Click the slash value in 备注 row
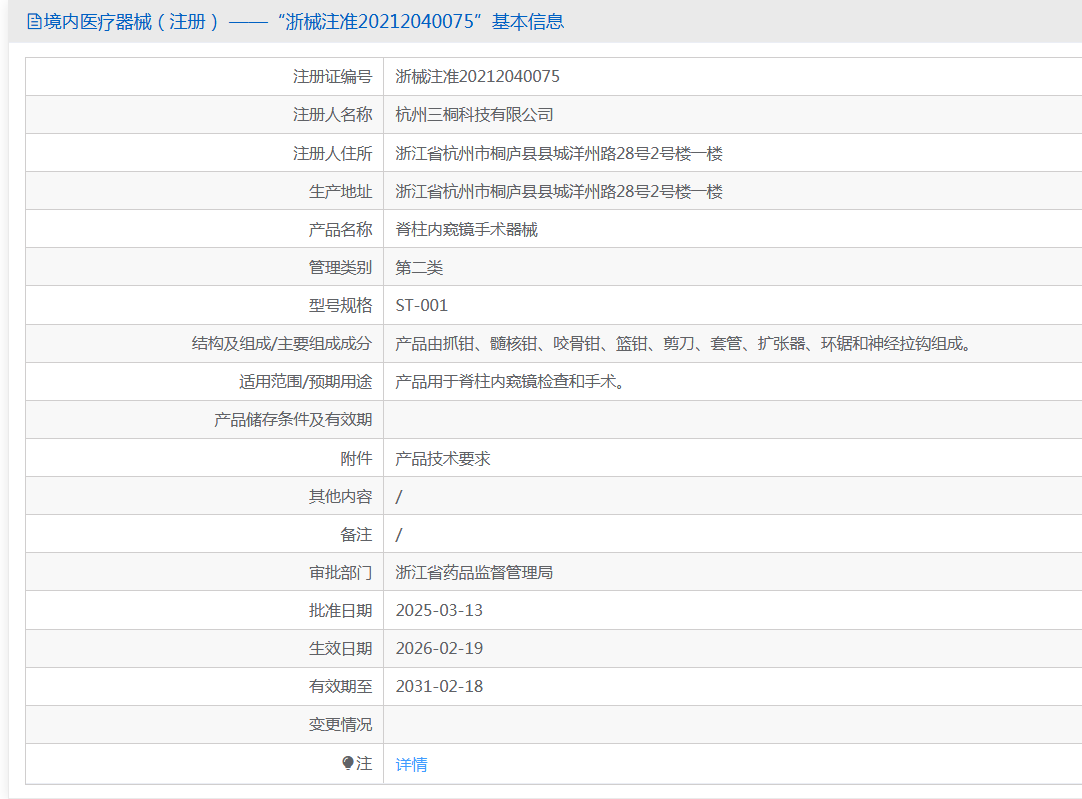 (399, 534)
